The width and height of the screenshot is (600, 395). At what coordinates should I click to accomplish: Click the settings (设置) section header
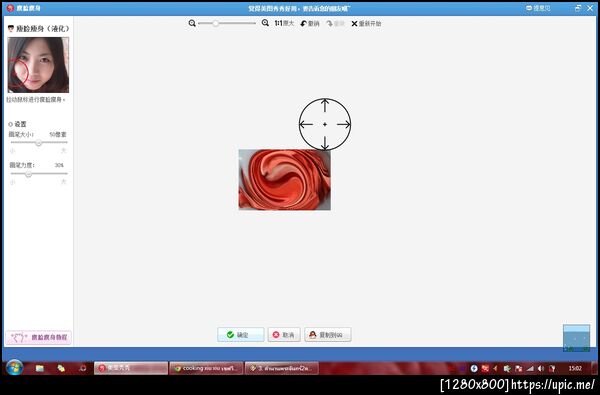[17, 124]
